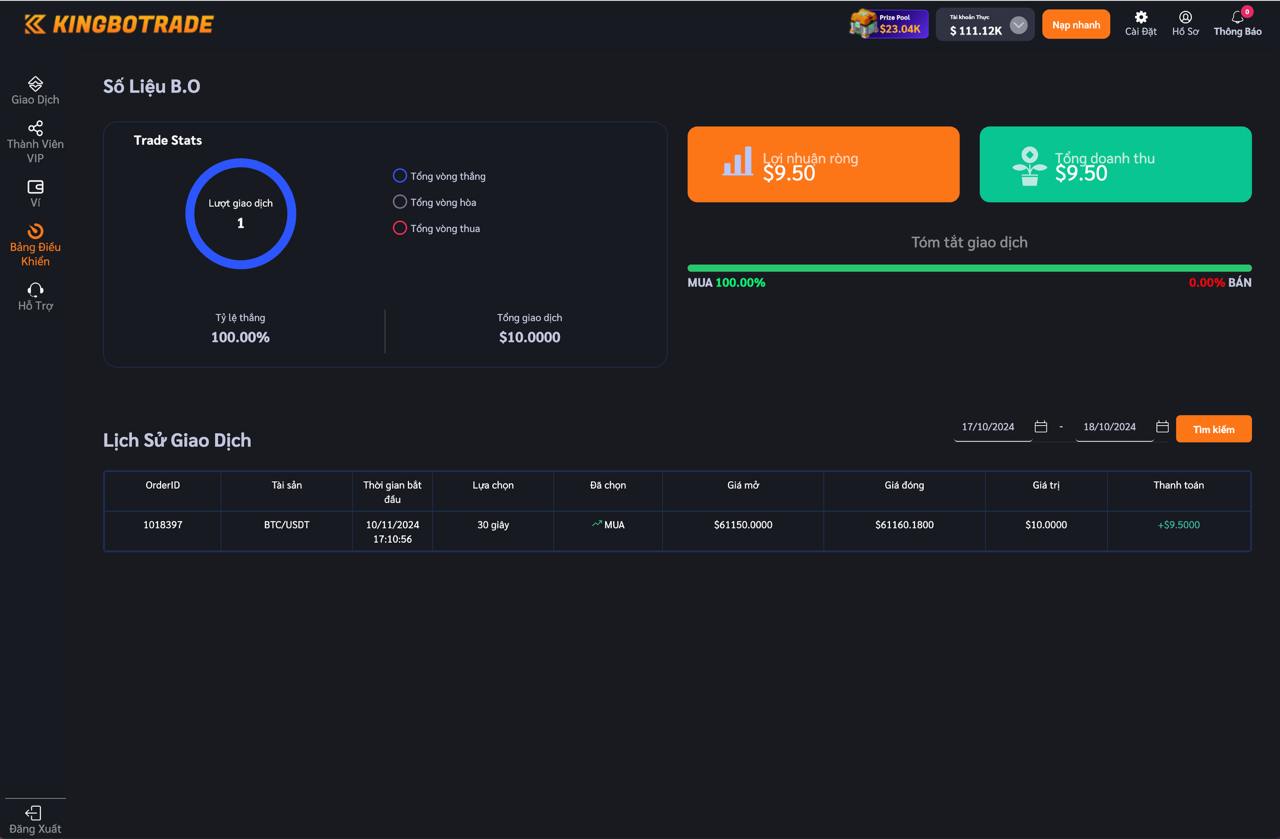Open Hỗ Trợ support in sidebar
Image resolution: width=1280 pixels, height=839 pixels.
(x=35, y=297)
